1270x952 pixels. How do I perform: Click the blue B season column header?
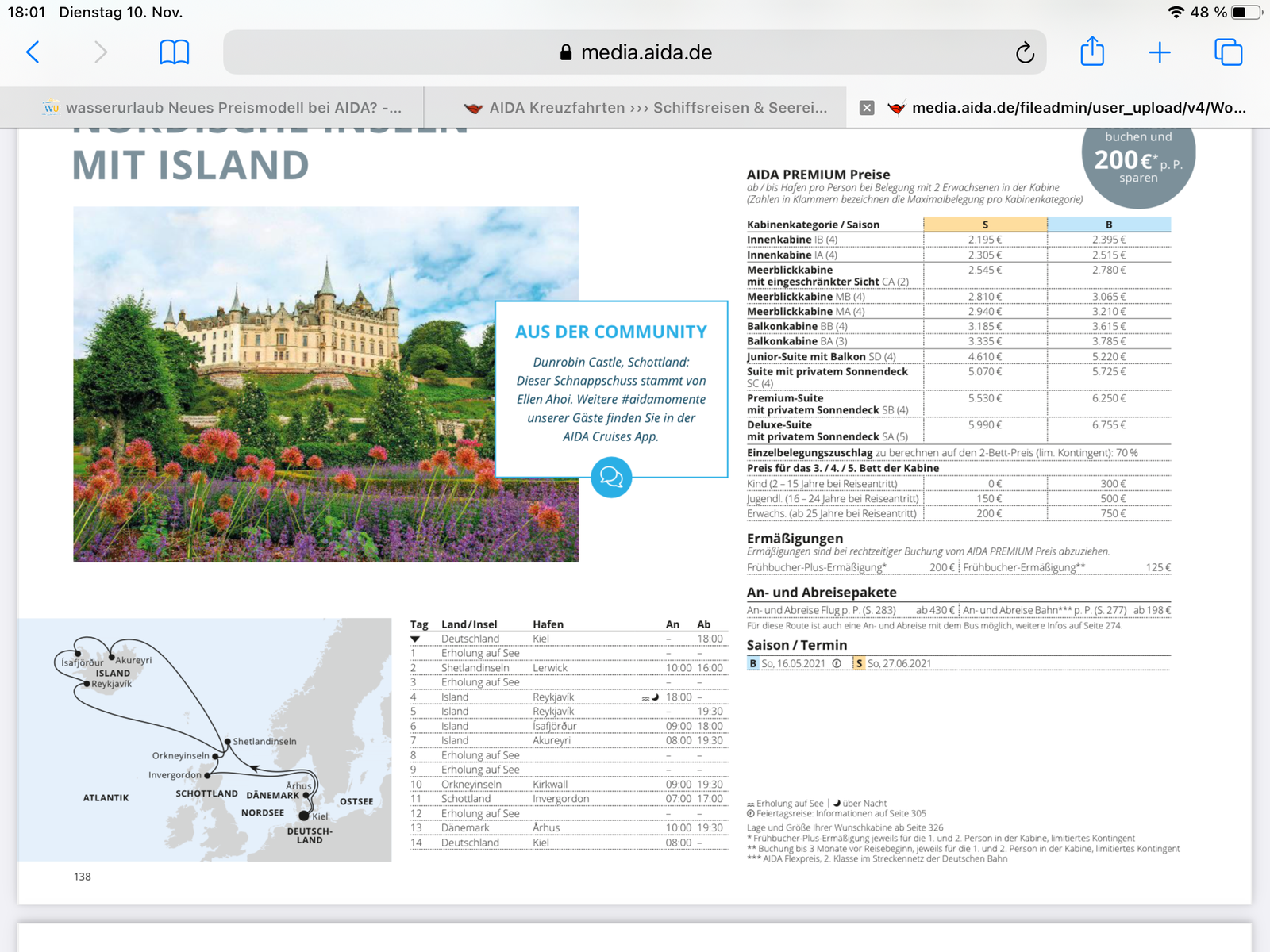(1109, 225)
